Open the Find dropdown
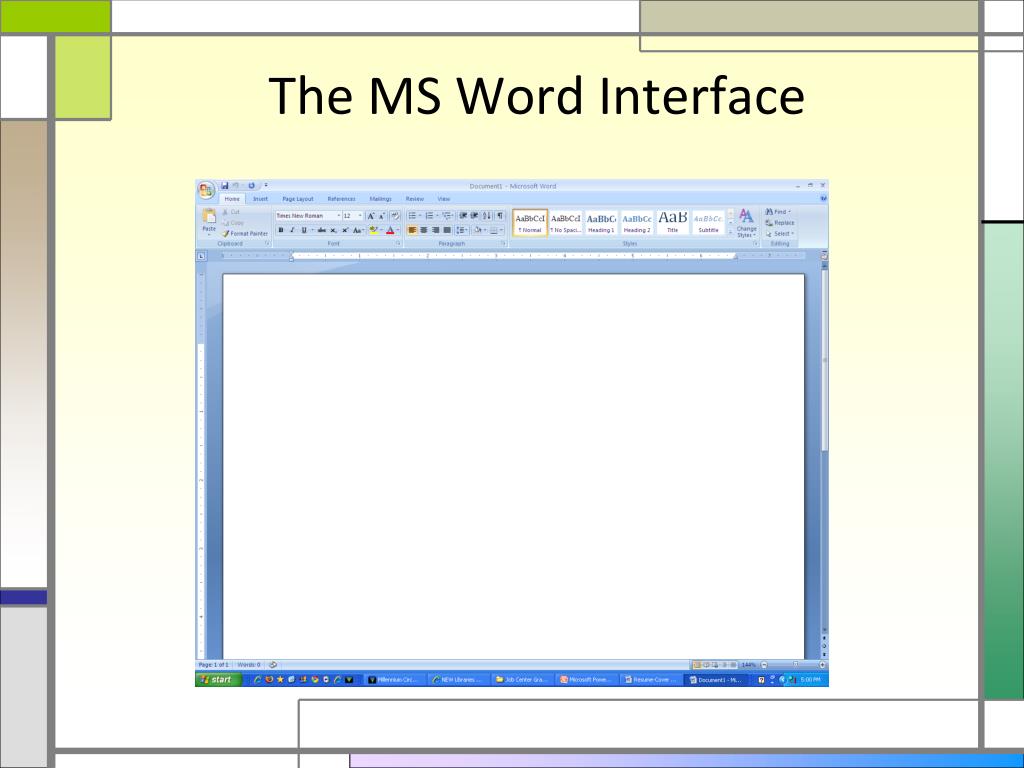 click(778, 212)
